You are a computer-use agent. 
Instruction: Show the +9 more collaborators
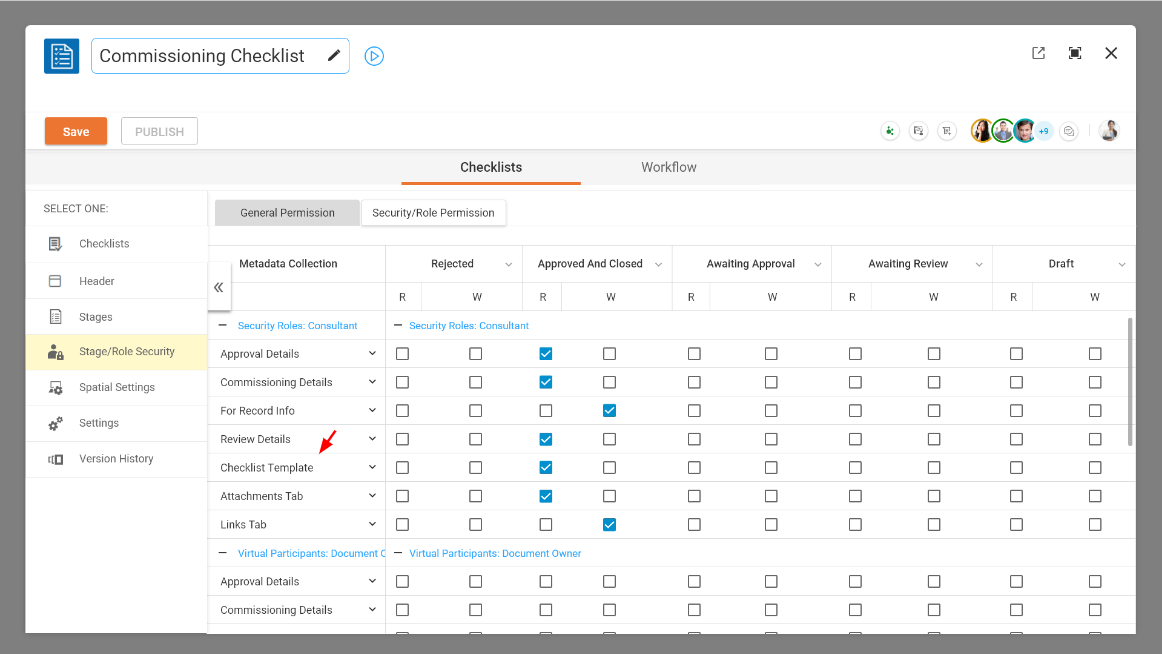click(1043, 131)
